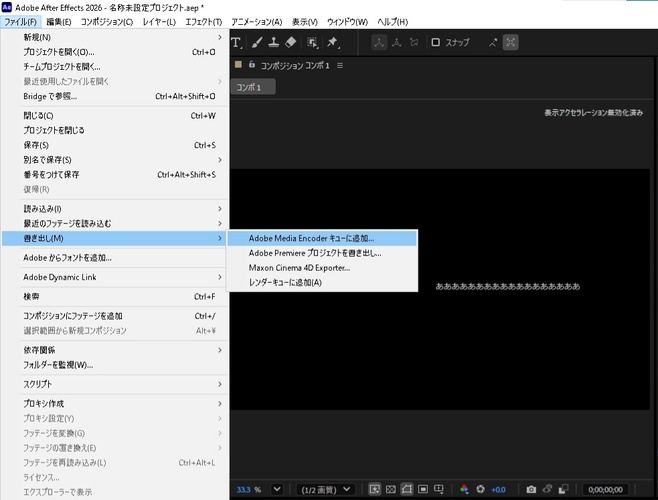Open the 編集(E) menu
The image size is (658, 500).
click(59, 22)
